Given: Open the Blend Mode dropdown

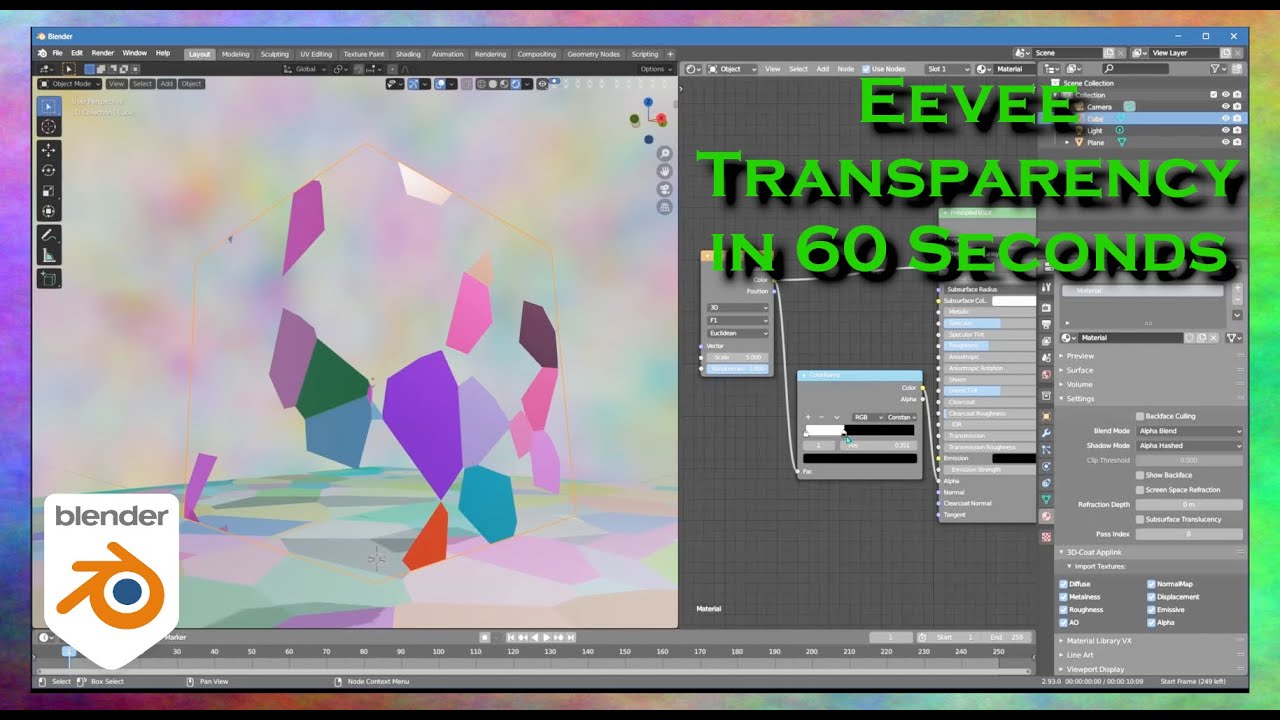Looking at the screenshot, I should [1190, 431].
